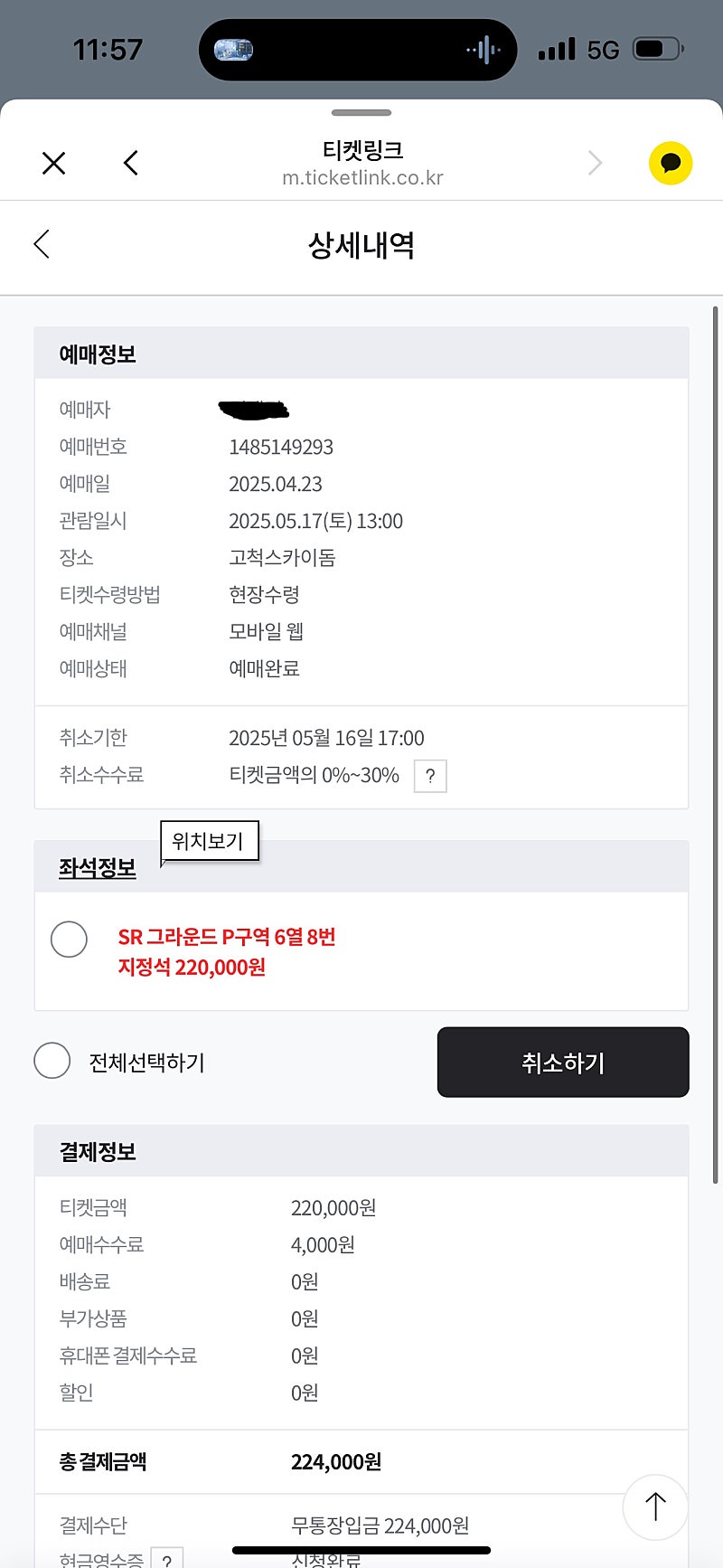Viewport: 723px width, 1568px height.
Task: Tap the 좌석정보 underlined heading
Action: click(98, 868)
